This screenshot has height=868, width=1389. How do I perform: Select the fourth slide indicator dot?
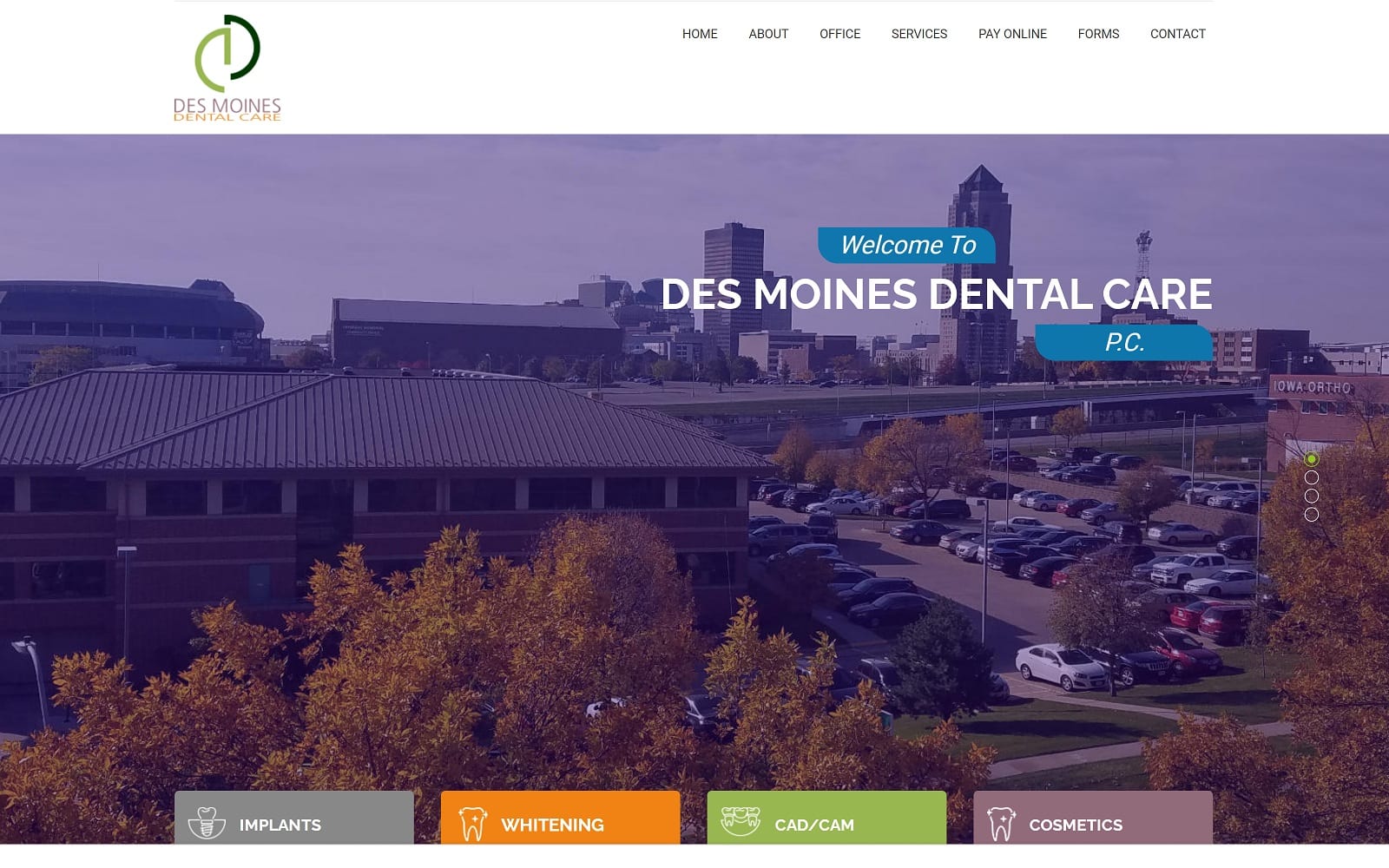(x=1312, y=515)
